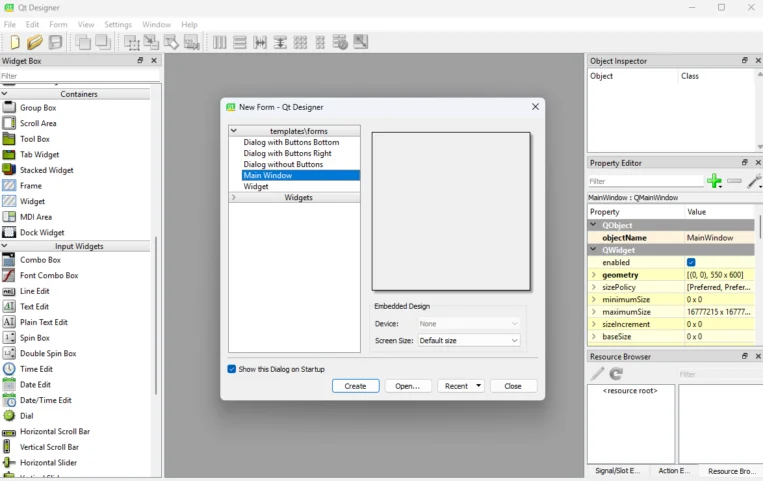The width and height of the screenshot is (763, 481).
Task: Select the Tab Widget item in Widget Box
Action: click(x=39, y=154)
